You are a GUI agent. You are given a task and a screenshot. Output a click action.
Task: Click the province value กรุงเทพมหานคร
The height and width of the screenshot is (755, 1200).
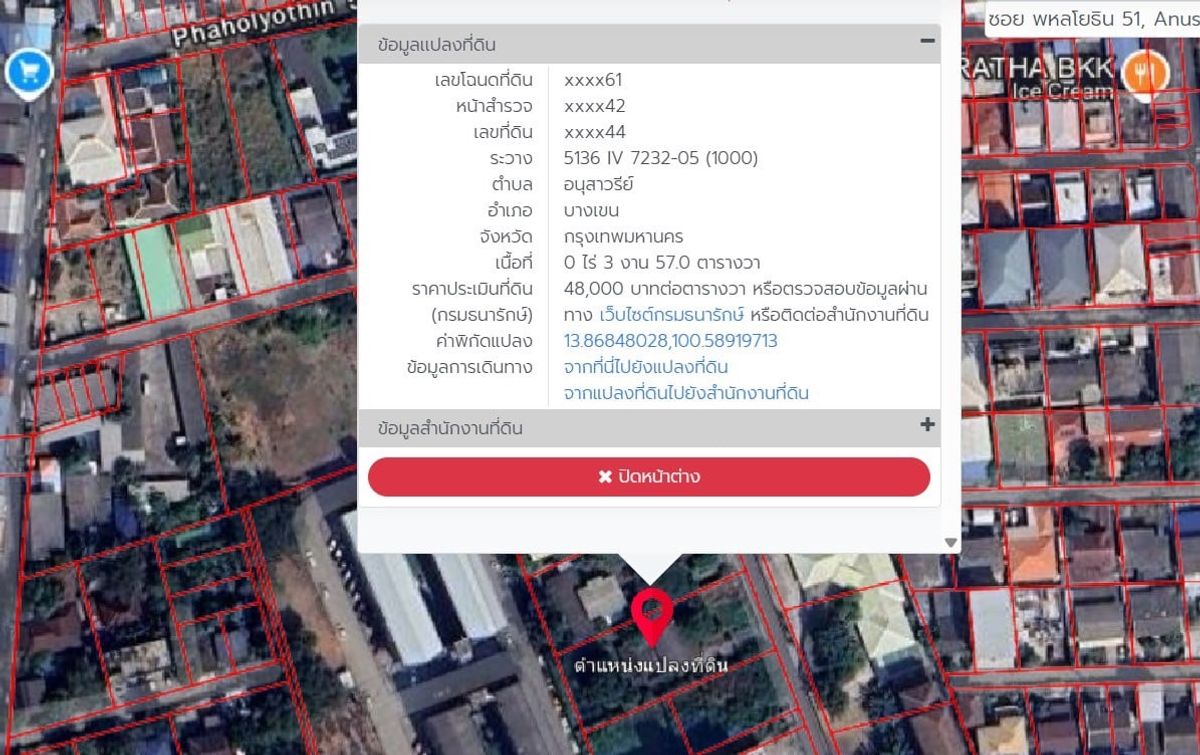[x=623, y=237]
